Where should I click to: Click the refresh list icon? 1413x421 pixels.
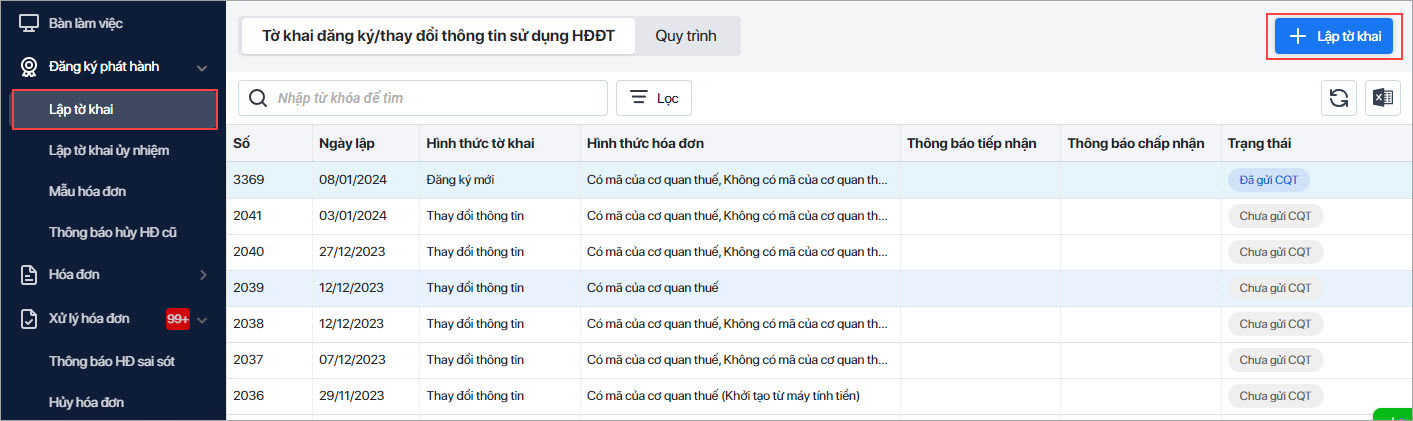click(x=1339, y=97)
